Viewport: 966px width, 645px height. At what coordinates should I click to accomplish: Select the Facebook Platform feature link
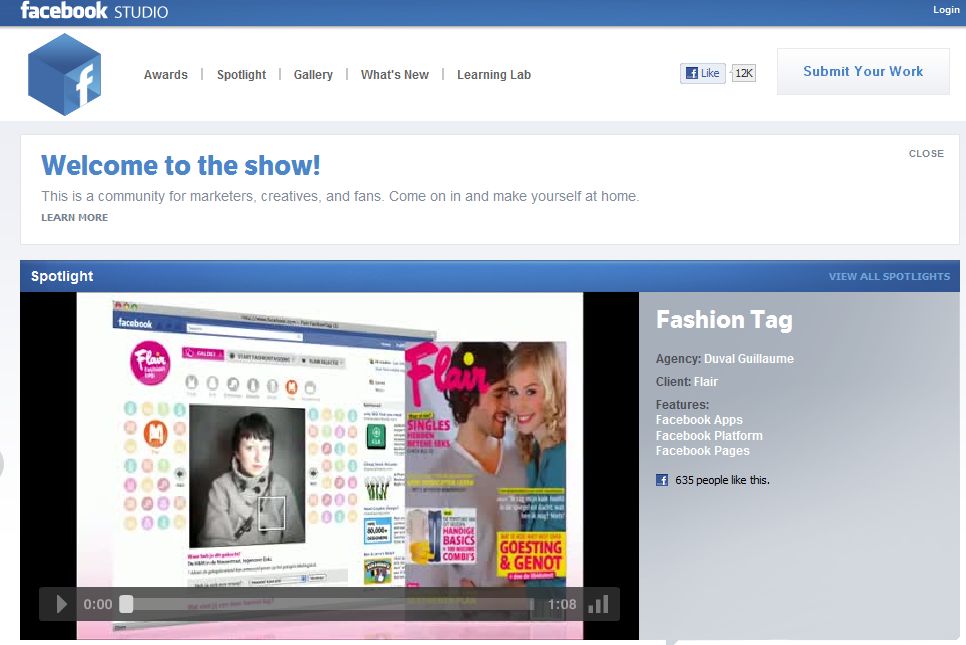pos(709,436)
